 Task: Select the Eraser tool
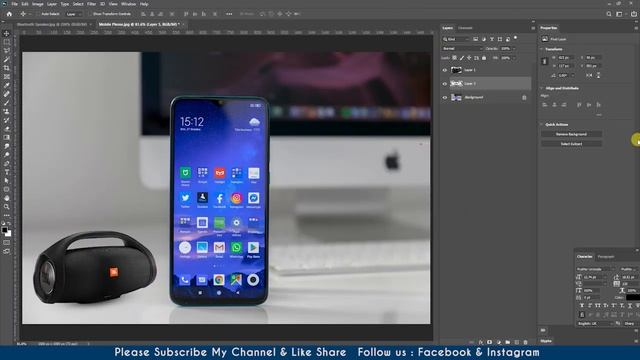[7, 129]
